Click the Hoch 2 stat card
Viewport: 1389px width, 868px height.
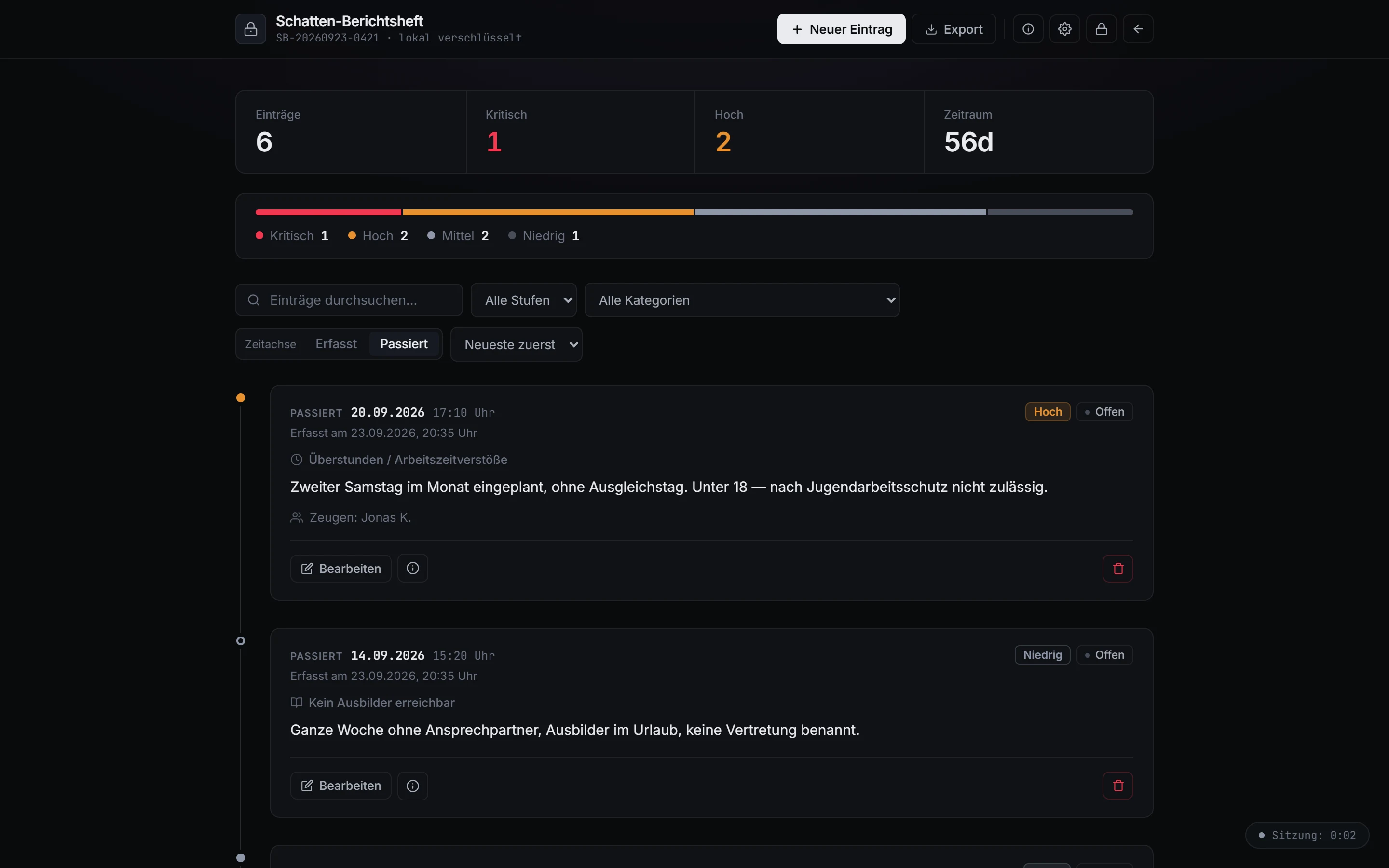(x=809, y=132)
